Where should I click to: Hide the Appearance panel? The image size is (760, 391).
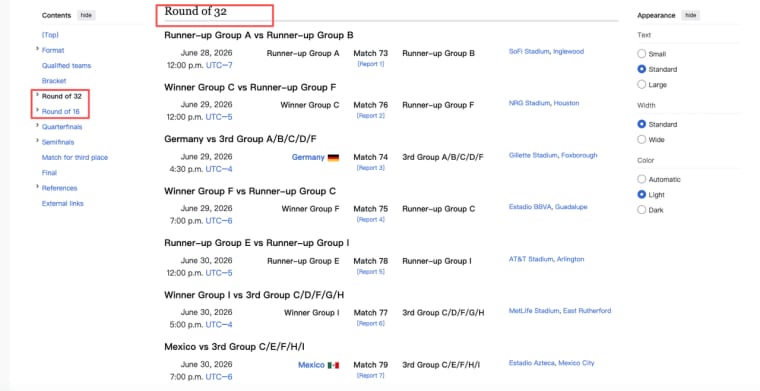[691, 16]
